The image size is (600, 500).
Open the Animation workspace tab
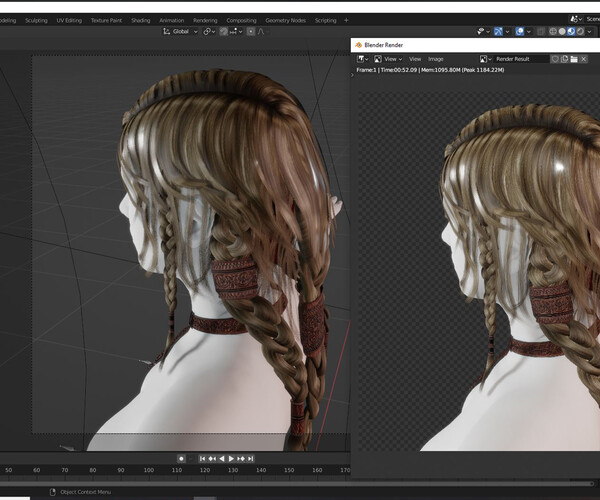171,20
